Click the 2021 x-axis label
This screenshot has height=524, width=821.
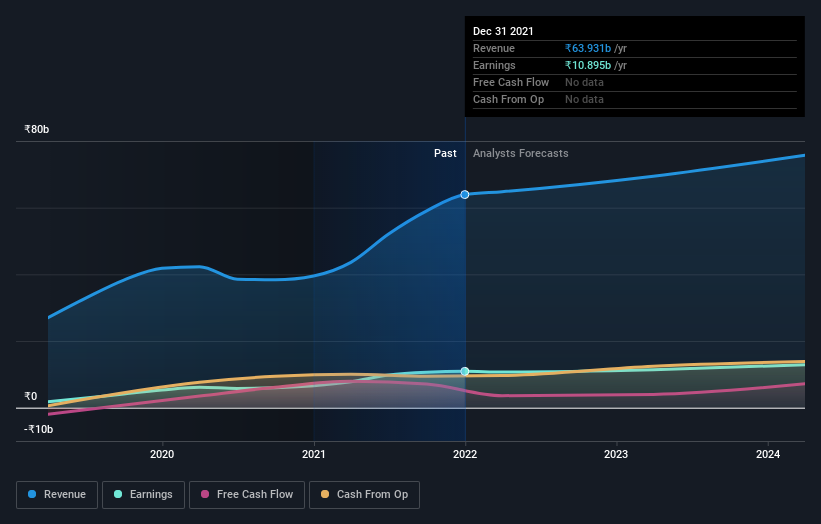coord(314,454)
